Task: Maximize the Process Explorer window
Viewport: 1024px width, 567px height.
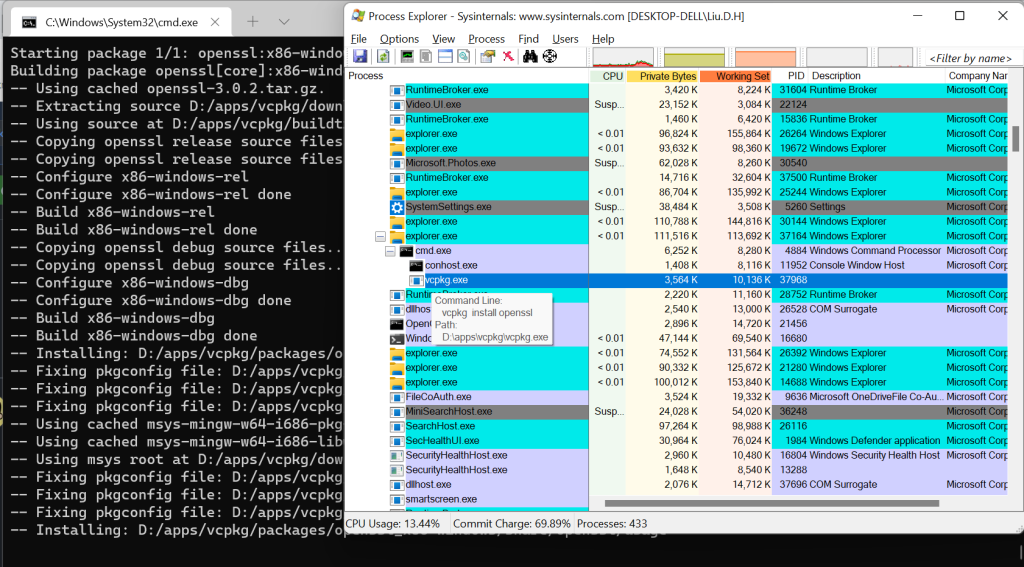Action: [959, 16]
